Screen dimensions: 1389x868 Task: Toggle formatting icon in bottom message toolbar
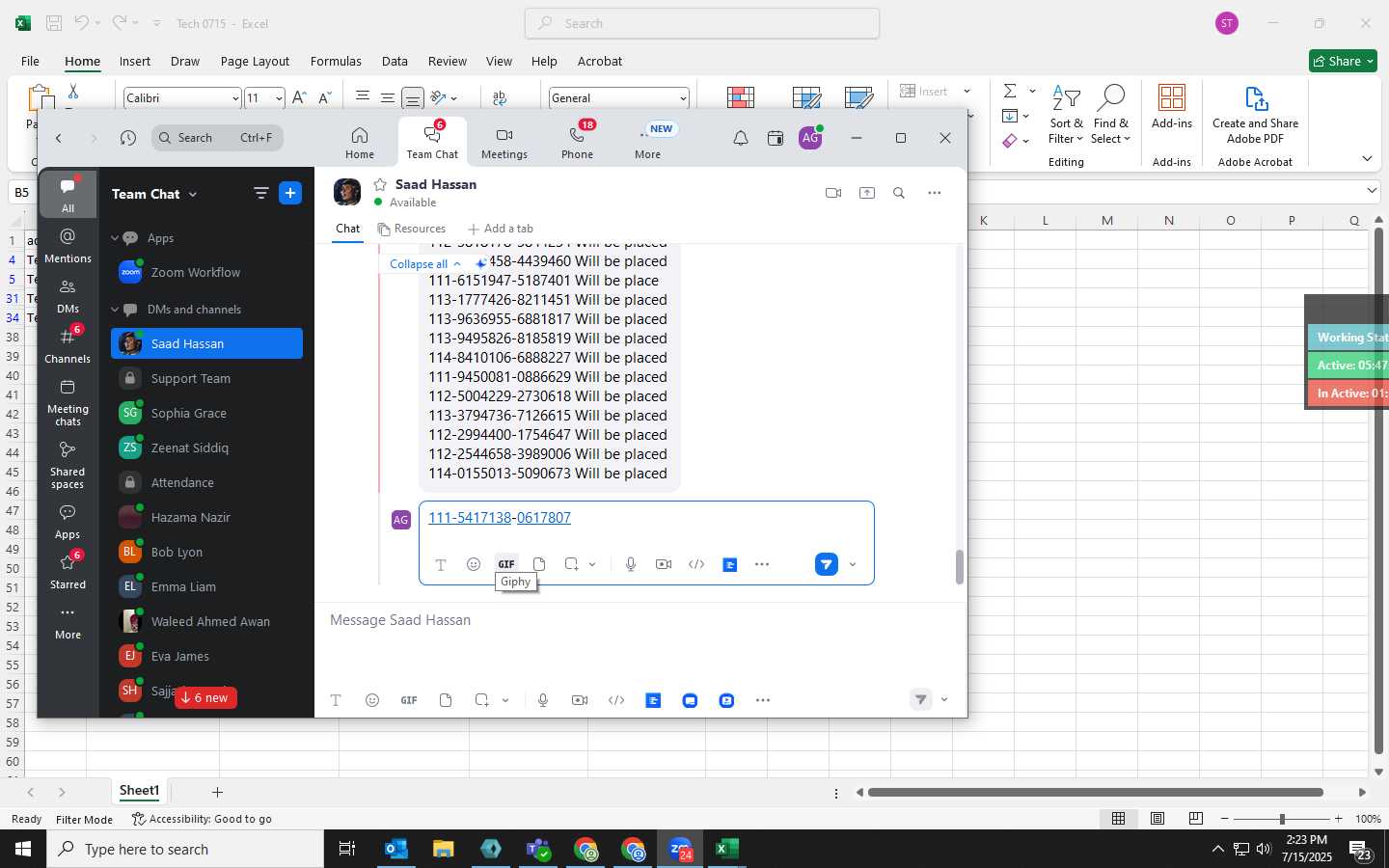(336, 700)
